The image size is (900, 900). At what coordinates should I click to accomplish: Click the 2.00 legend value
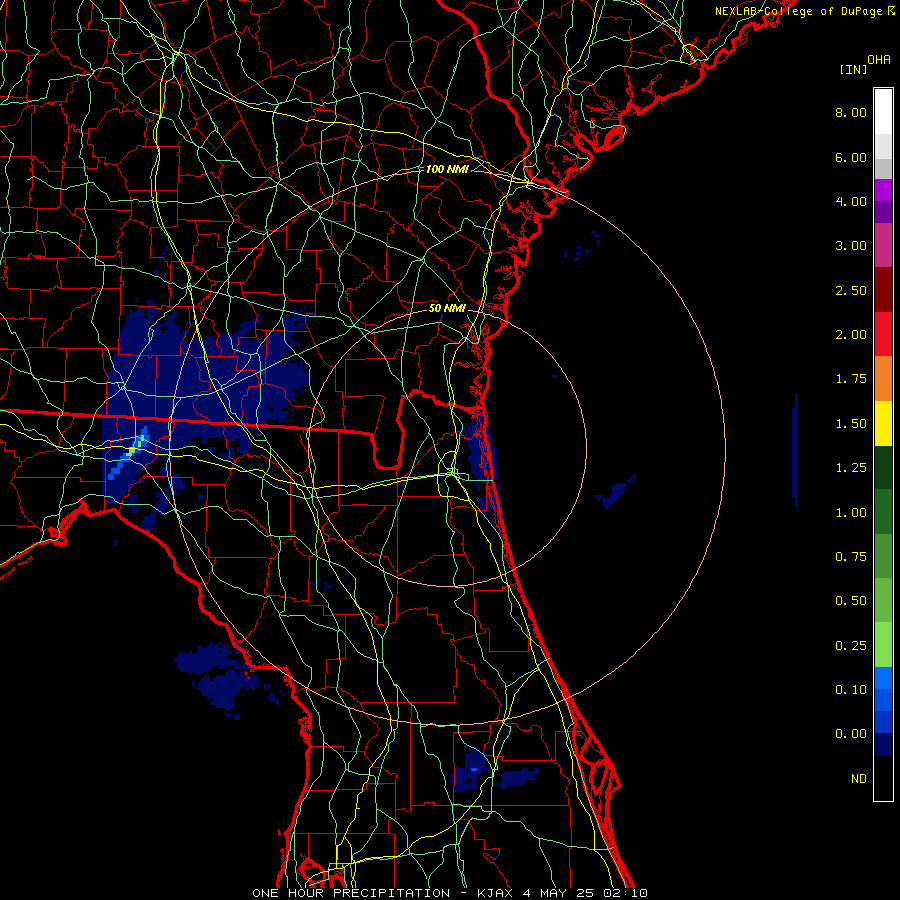pyautogui.click(x=851, y=335)
